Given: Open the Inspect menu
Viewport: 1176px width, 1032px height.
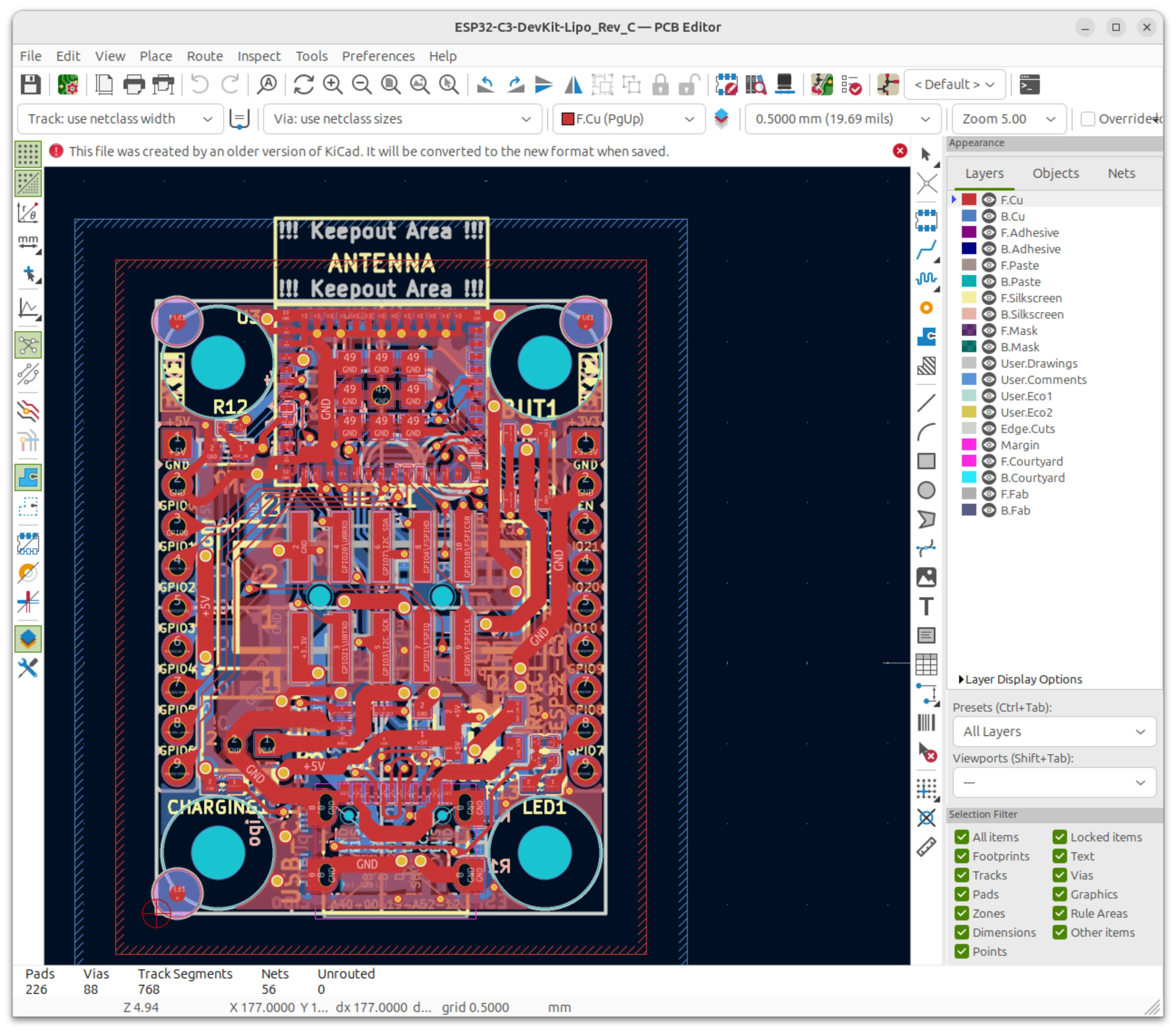Looking at the screenshot, I should pos(258,56).
